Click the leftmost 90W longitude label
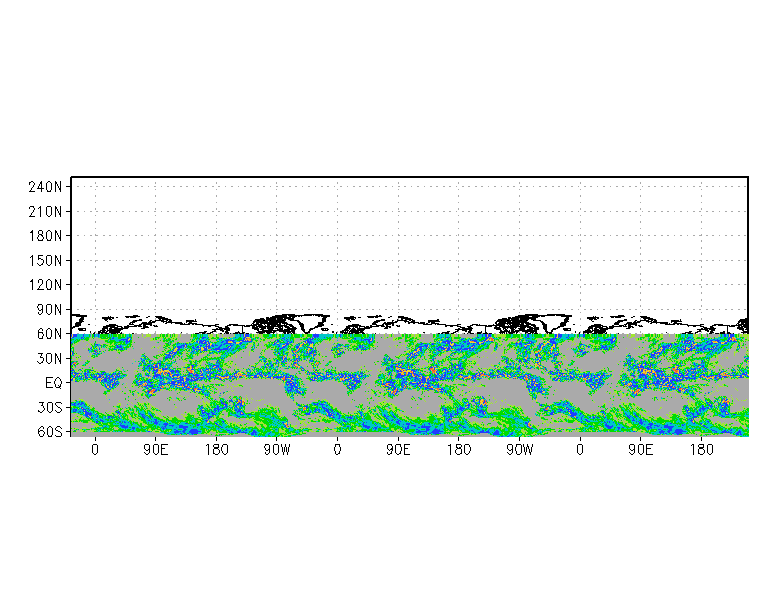Image resolution: width=784 pixels, height=612 pixels. pos(277,450)
